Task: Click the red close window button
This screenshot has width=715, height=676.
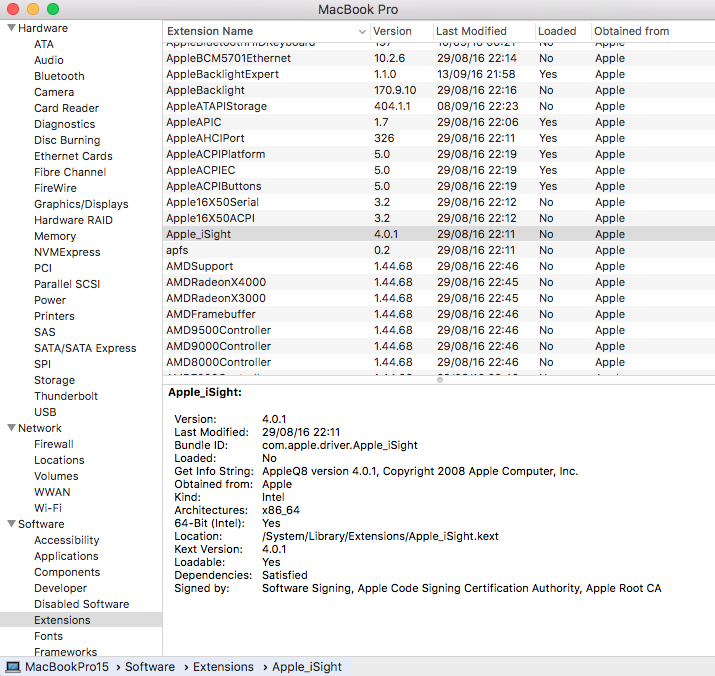Action: (13, 9)
